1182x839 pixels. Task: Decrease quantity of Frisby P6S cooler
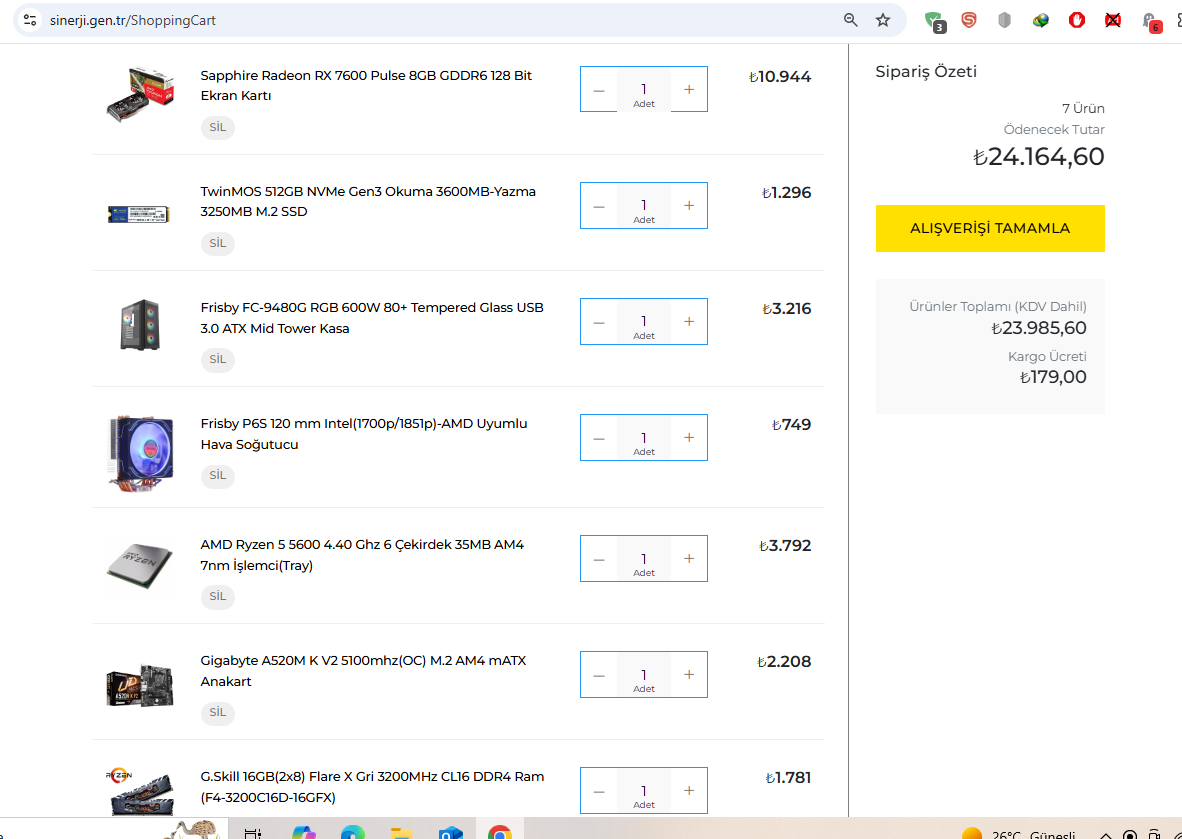tap(599, 438)
